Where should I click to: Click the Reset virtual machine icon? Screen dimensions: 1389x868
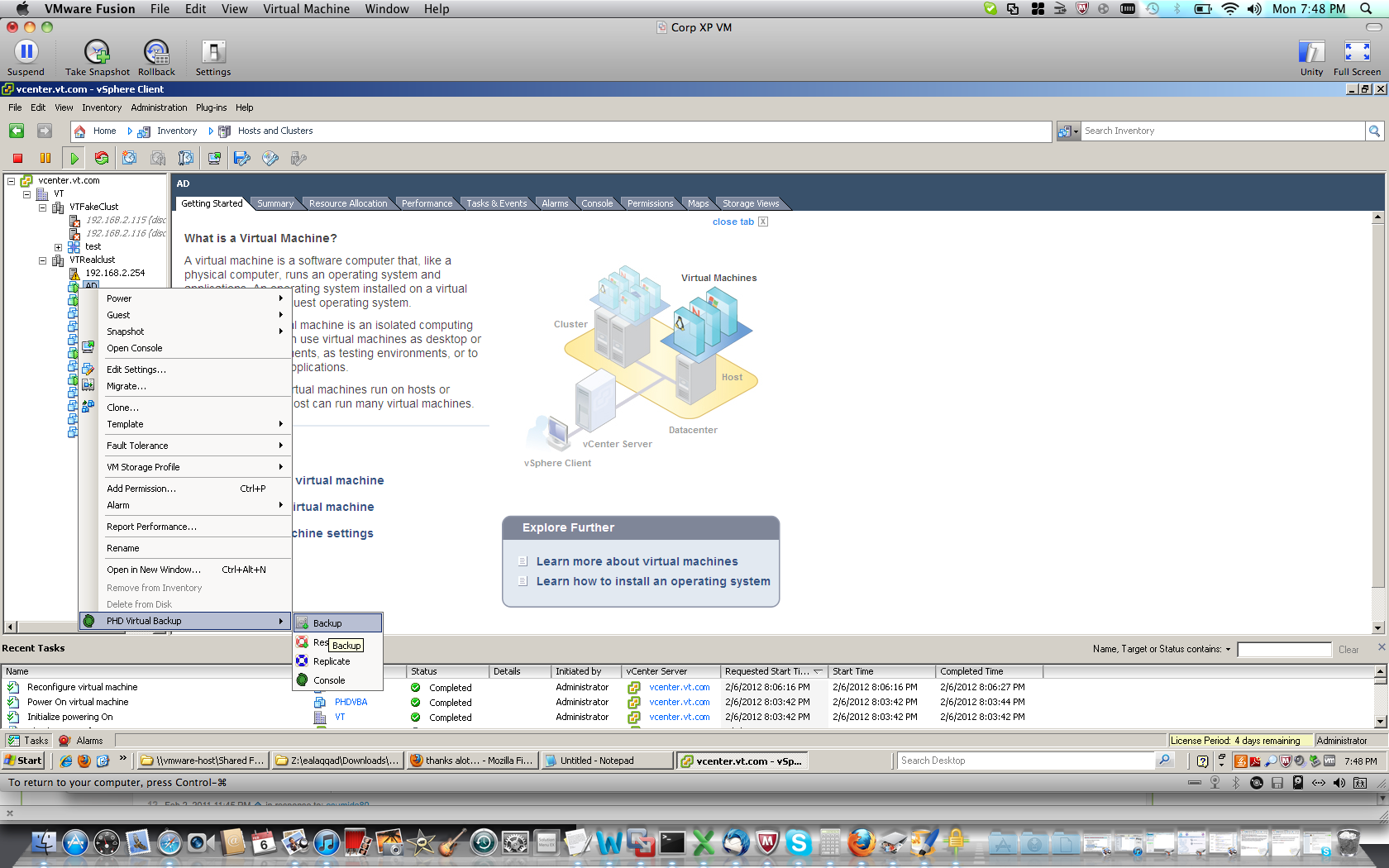click(102, 158)
